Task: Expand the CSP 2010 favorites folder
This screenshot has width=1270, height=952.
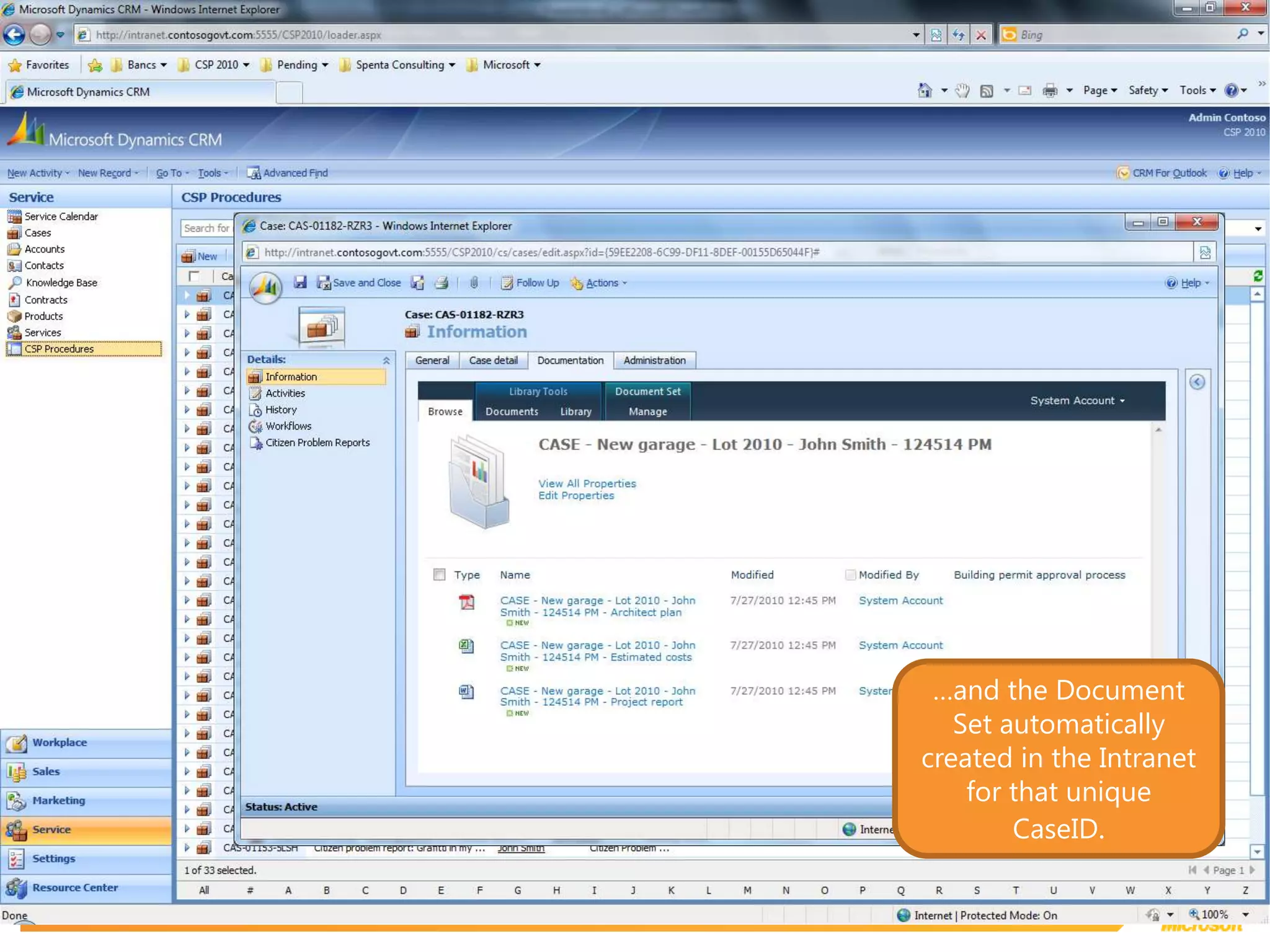Action: 214,65
